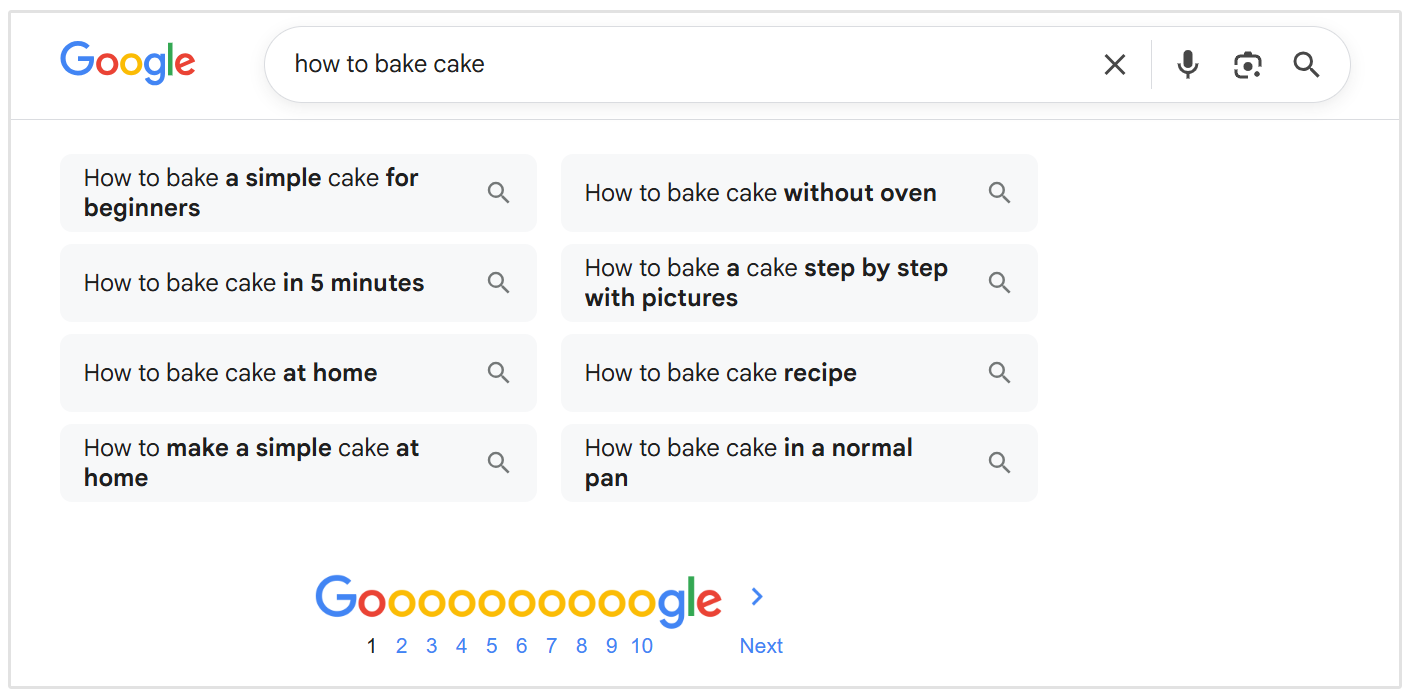This screenshot has width=1410, height=700.
Task: Click the Google logo
Action: pyautogui.click(x=128, y=63)
